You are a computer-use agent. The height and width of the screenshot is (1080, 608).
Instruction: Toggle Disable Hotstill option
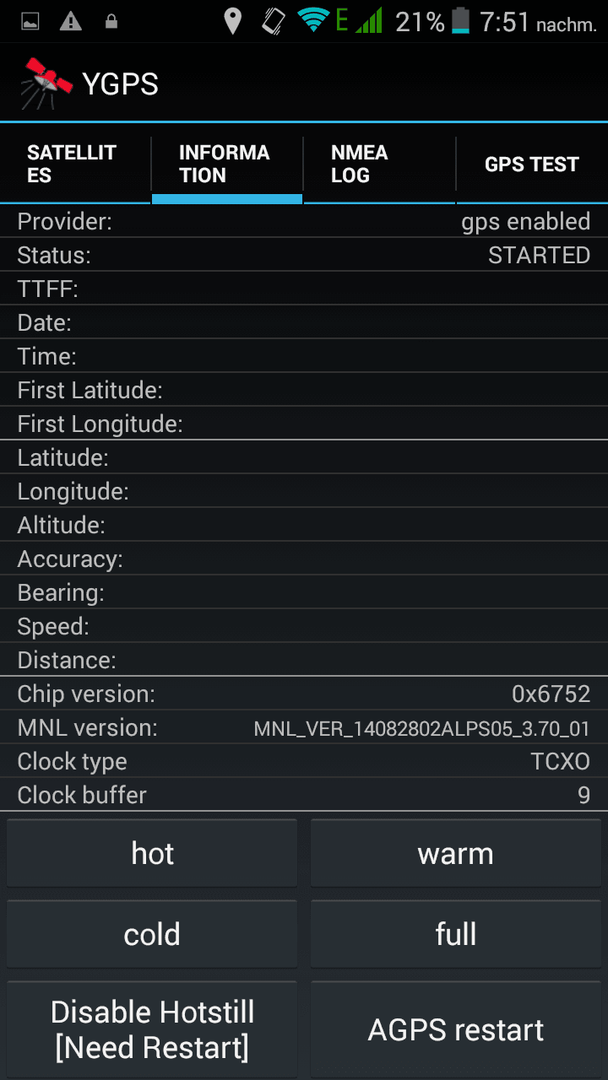[152, 1029]
